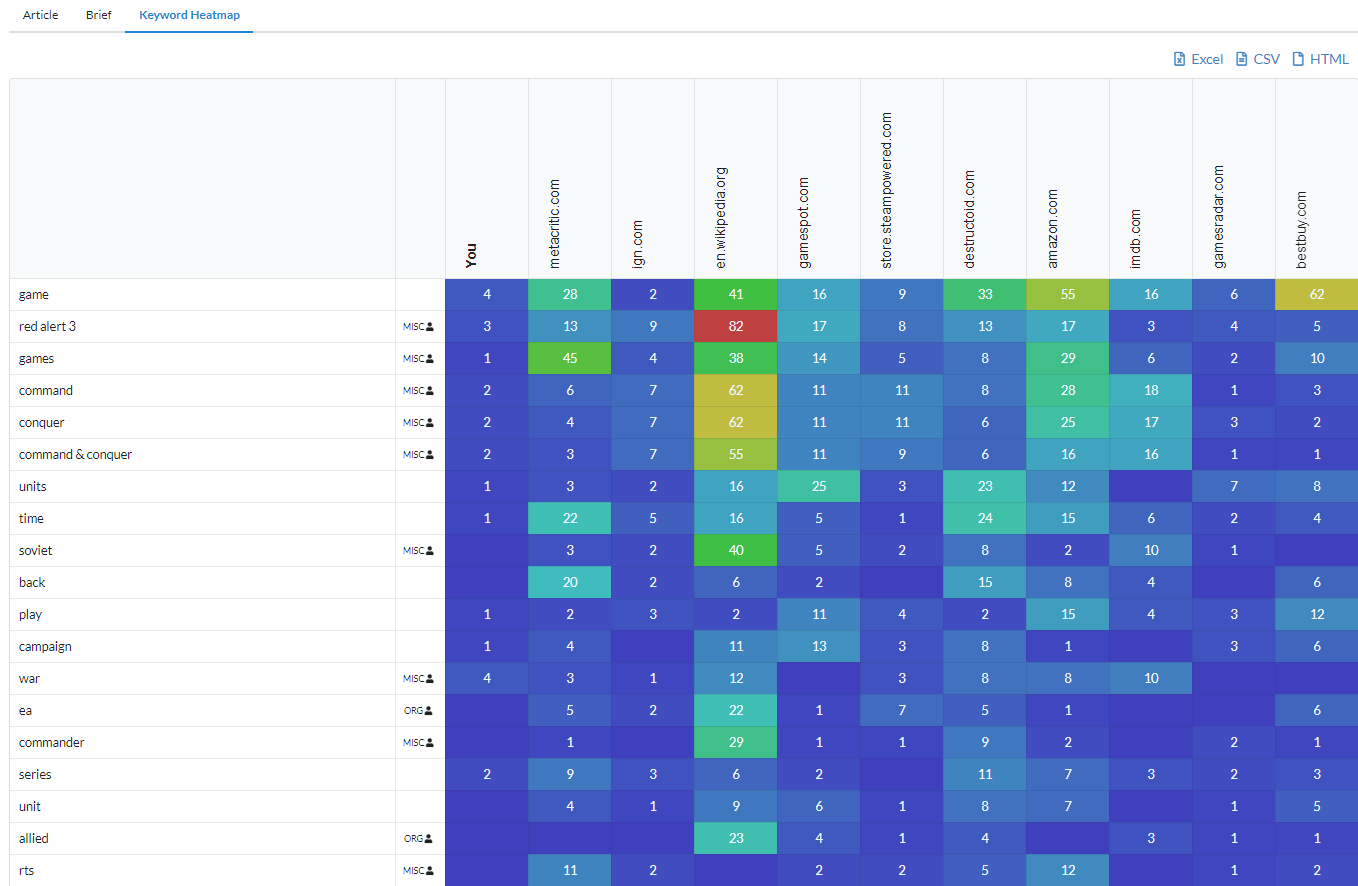The image size is (1358, 886).
Task: Switch to the Article tab
Action: (x=40, y=15)
